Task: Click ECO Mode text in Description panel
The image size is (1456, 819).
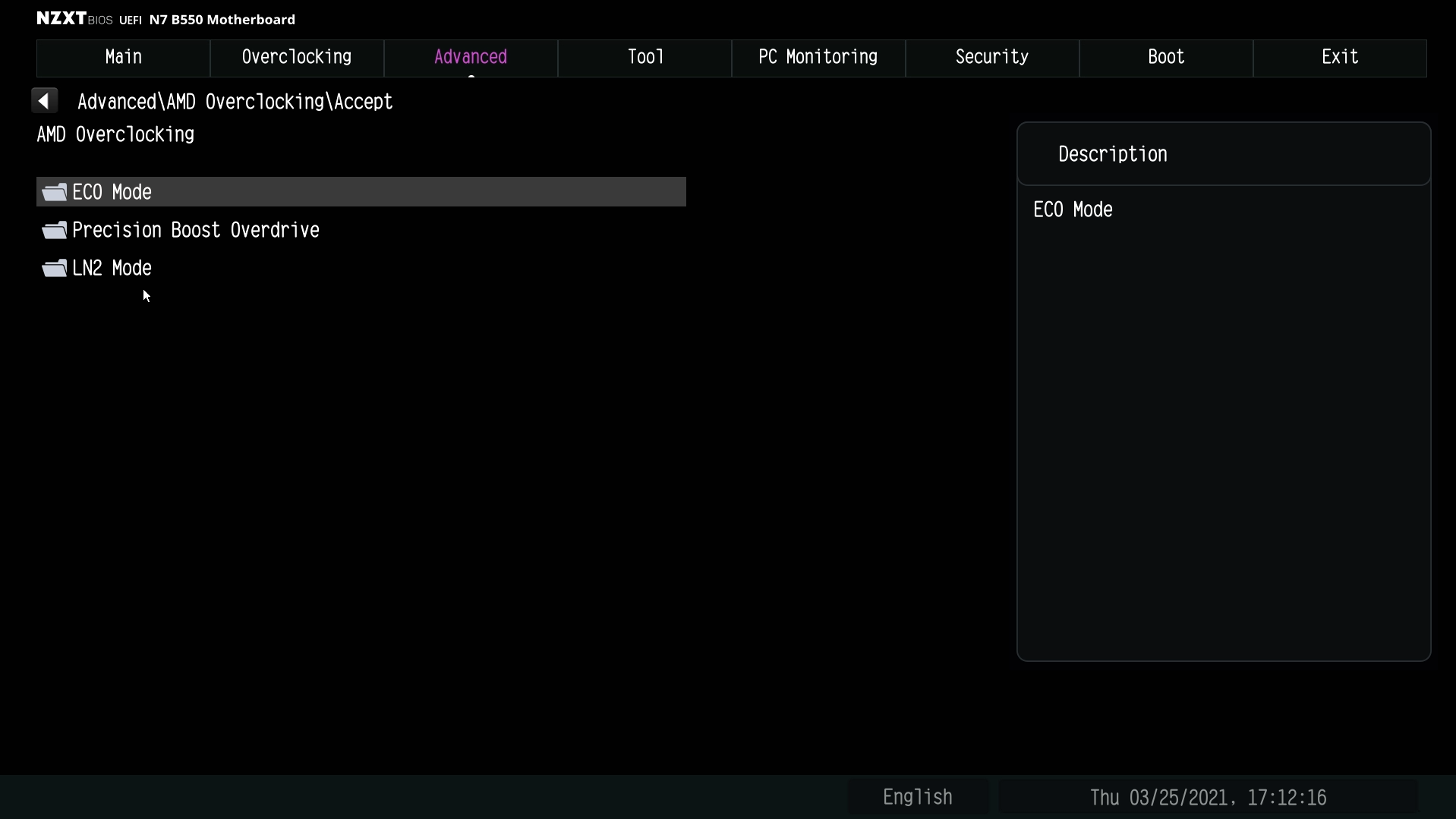Action: tap(1073, 209)
